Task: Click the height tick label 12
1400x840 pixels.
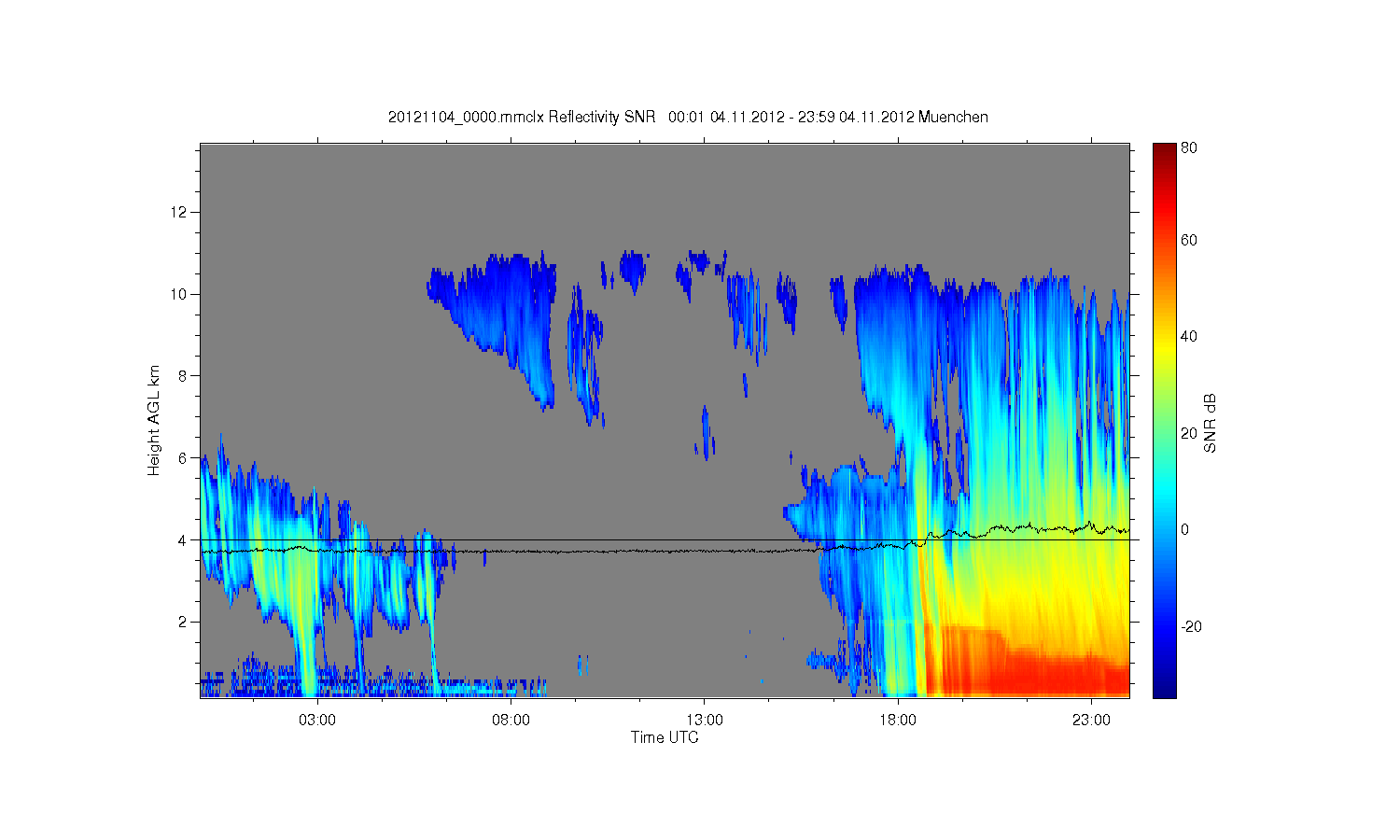Action: tap(179, 212)
